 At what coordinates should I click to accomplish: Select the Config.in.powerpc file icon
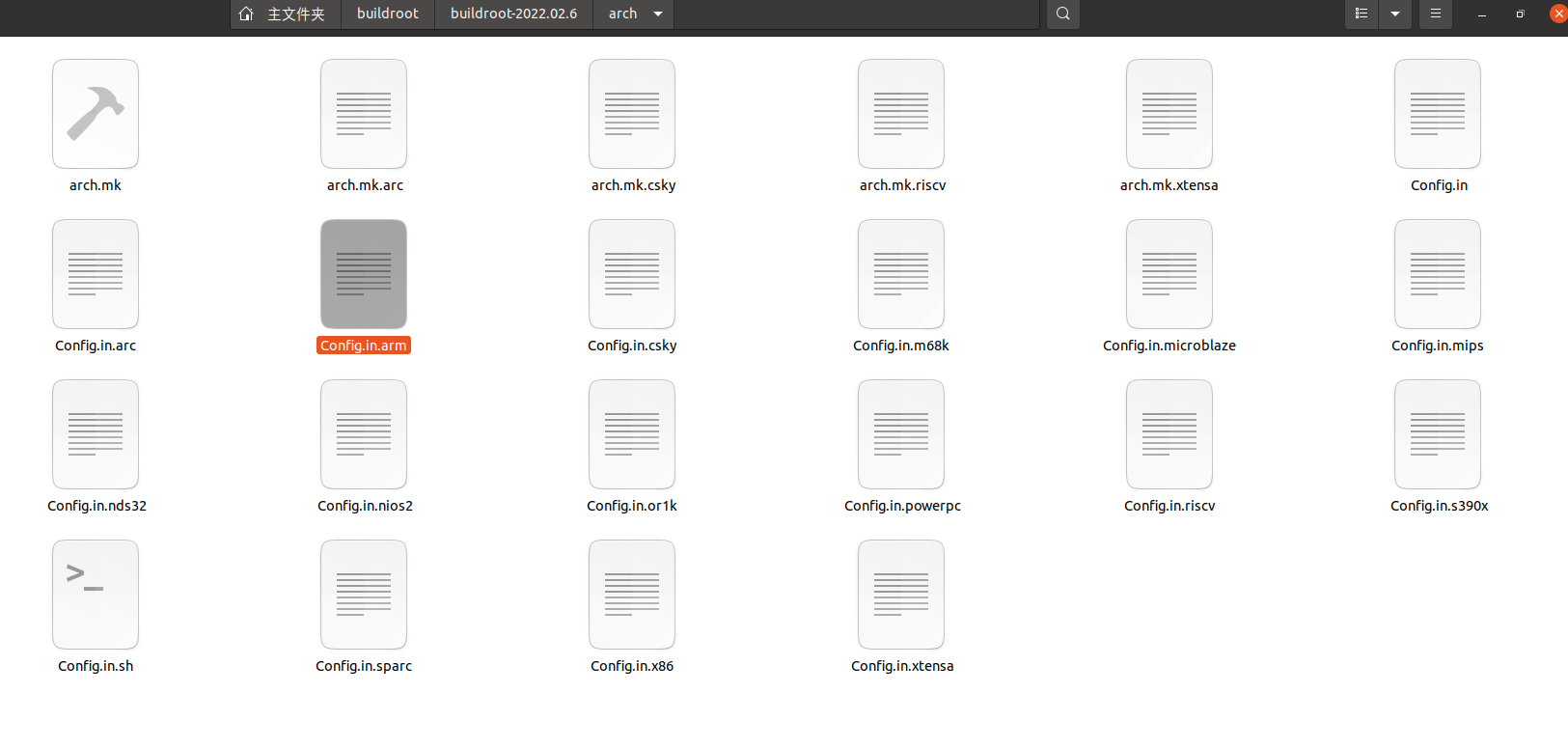[901, 434]
